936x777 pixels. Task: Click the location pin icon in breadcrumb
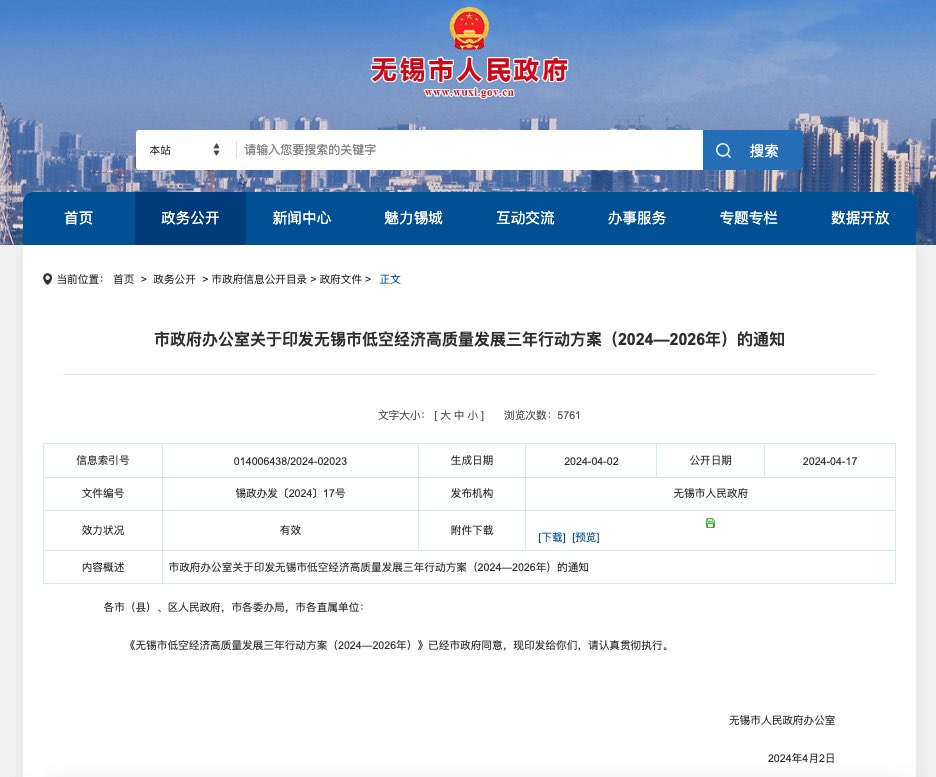click(x=48, y=279)
